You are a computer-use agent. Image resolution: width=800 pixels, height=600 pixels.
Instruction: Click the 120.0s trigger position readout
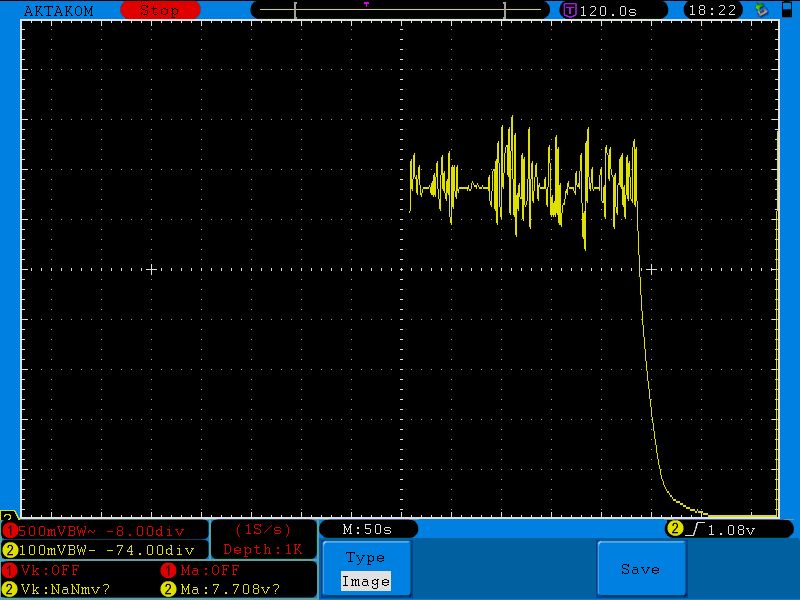[x=608, y=11]
